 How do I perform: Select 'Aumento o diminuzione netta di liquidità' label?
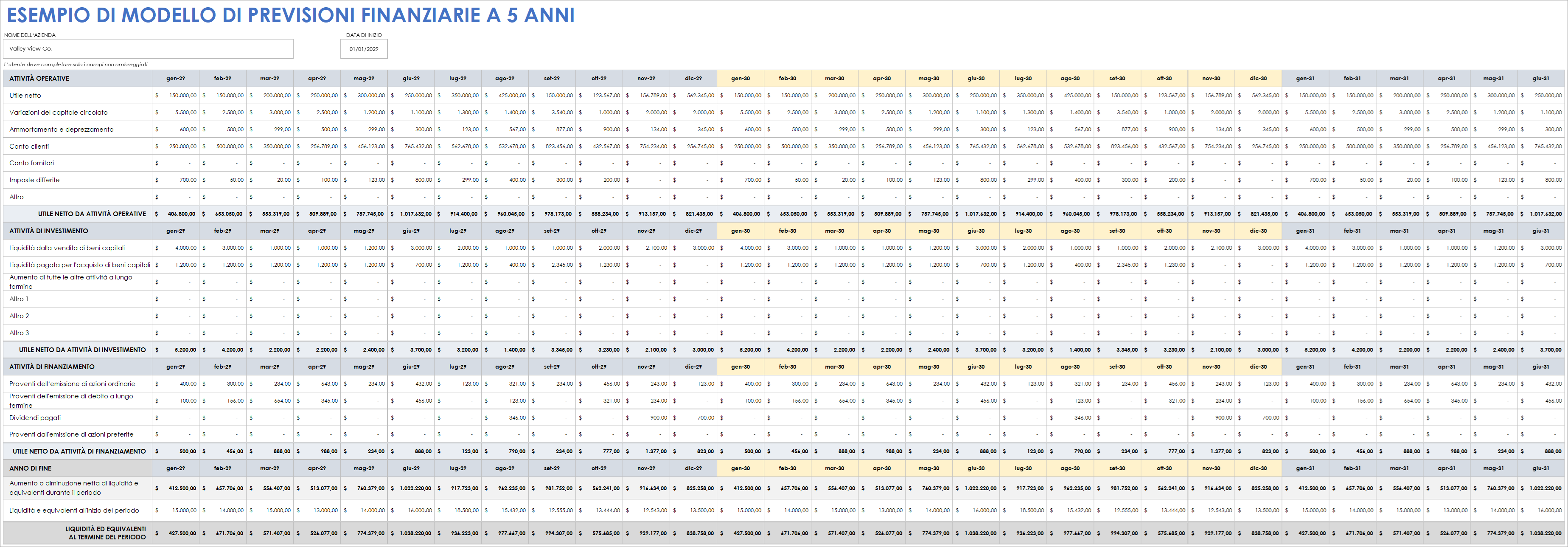pos(74,488)
